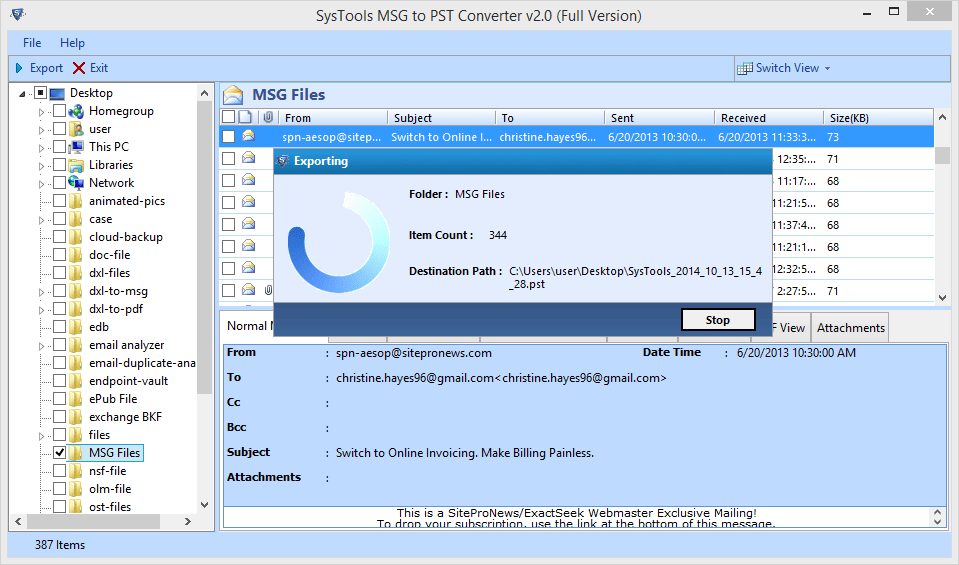Image resolution: width=959 pixels, height=565 pixels.
Task: Stop the export process
Action: pos(718,320)
